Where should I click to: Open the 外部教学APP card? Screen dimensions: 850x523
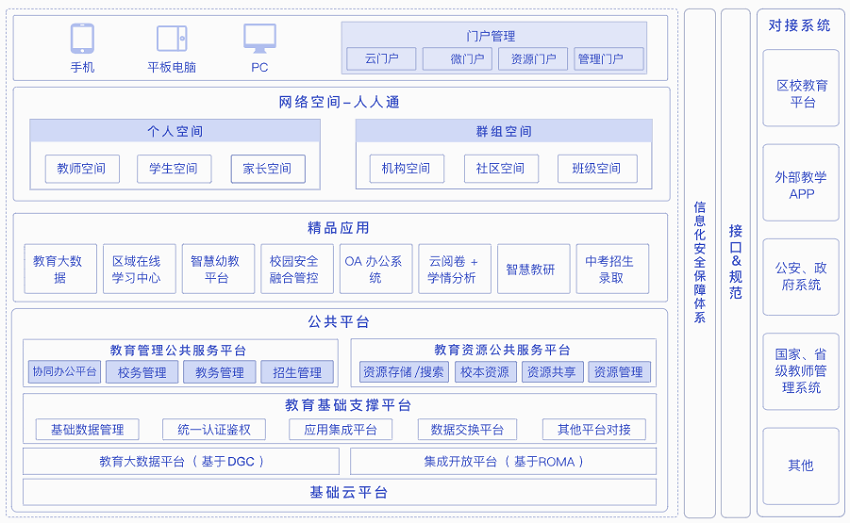(801, 183)
